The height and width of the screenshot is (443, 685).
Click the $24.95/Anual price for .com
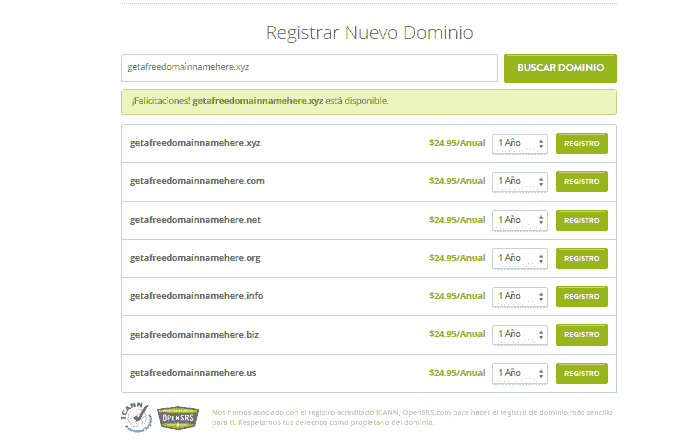pyautogui.click(x=457, y=181)
